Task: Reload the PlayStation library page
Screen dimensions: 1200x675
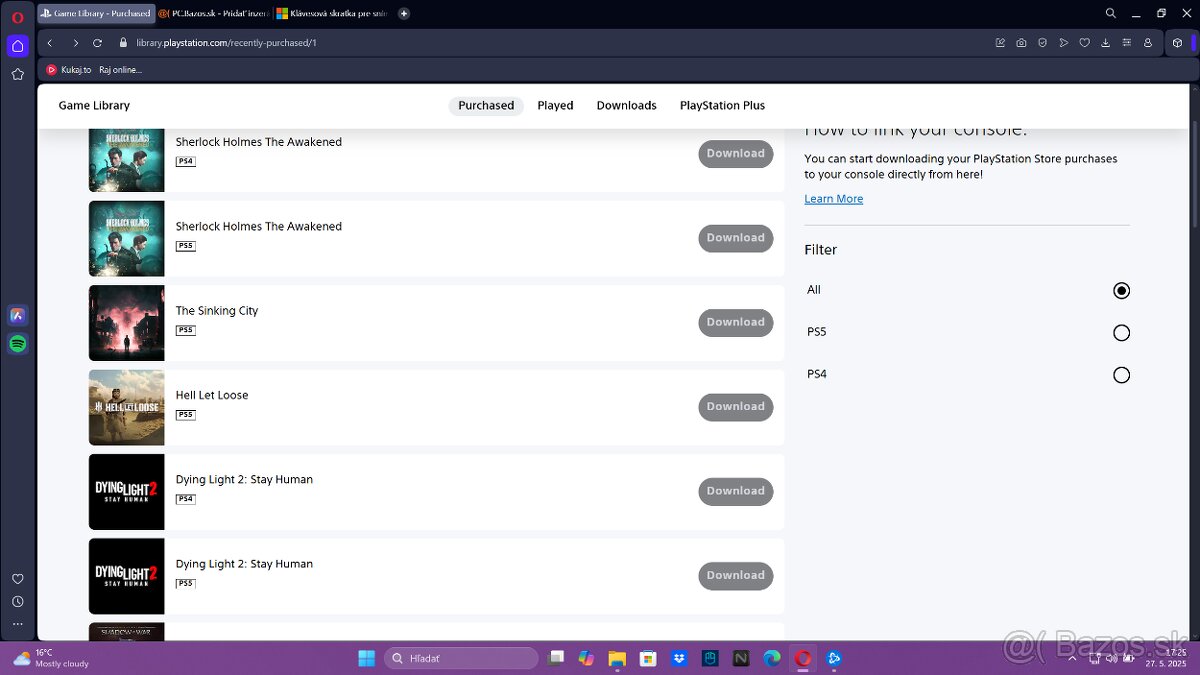Action: coord(97,43)
